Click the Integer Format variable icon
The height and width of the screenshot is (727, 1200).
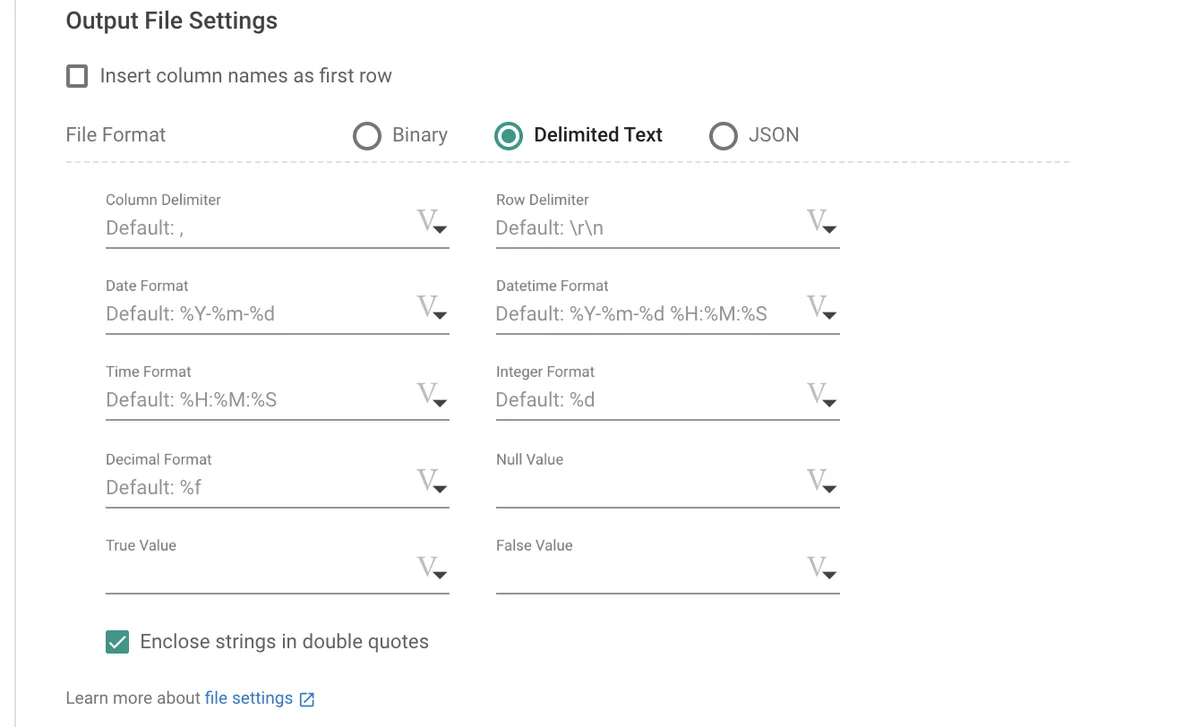[x=821, y=394]
